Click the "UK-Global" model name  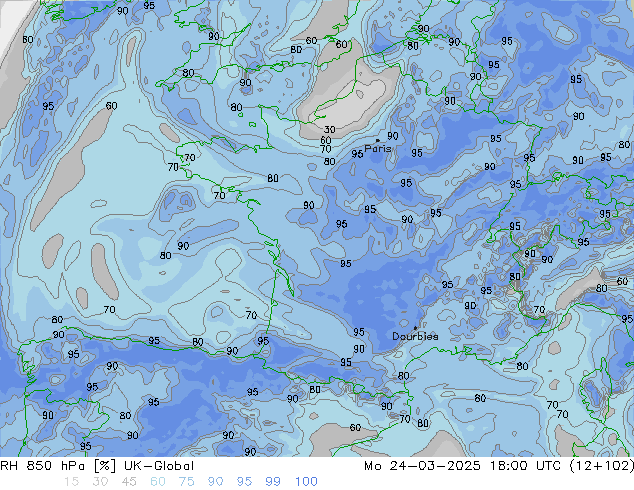pos(159,466)
